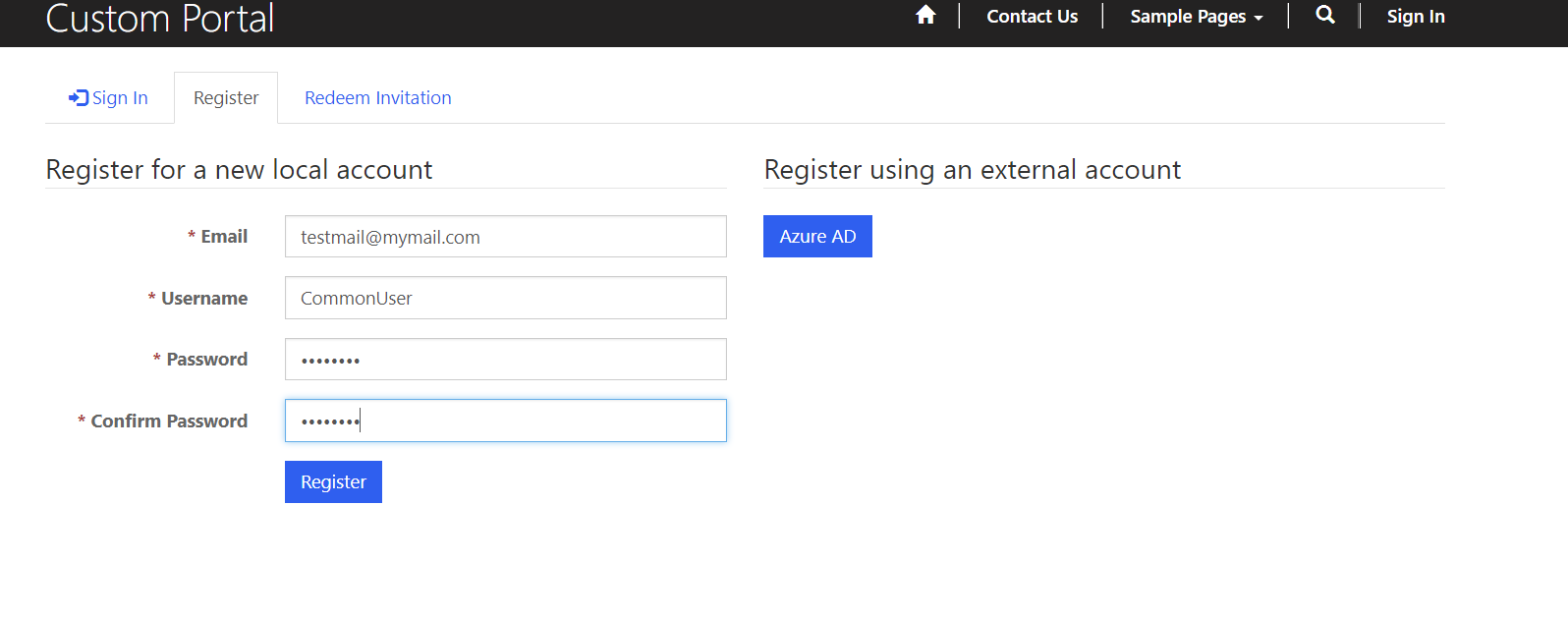Register with the Azure AD button

817,237
